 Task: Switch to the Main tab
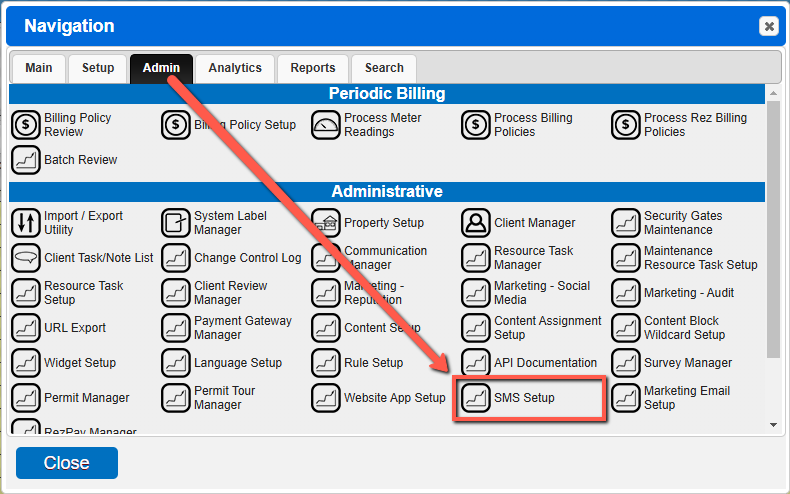tap(39, 69)
